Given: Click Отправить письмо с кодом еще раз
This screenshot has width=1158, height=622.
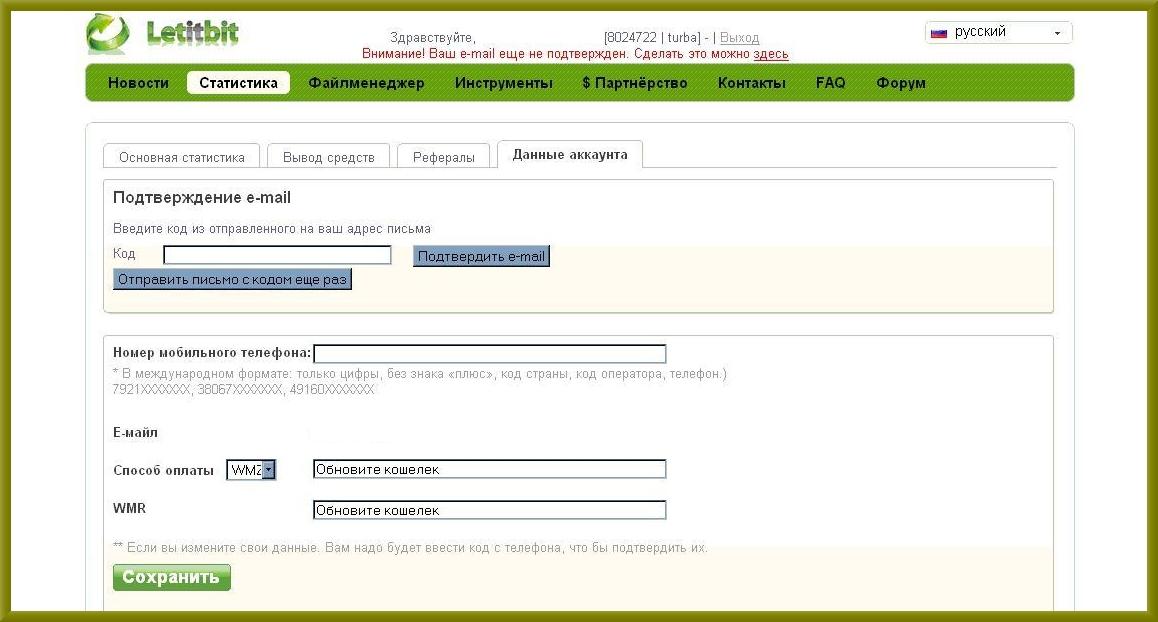Looking at the screenshot, I should [232, 280].
